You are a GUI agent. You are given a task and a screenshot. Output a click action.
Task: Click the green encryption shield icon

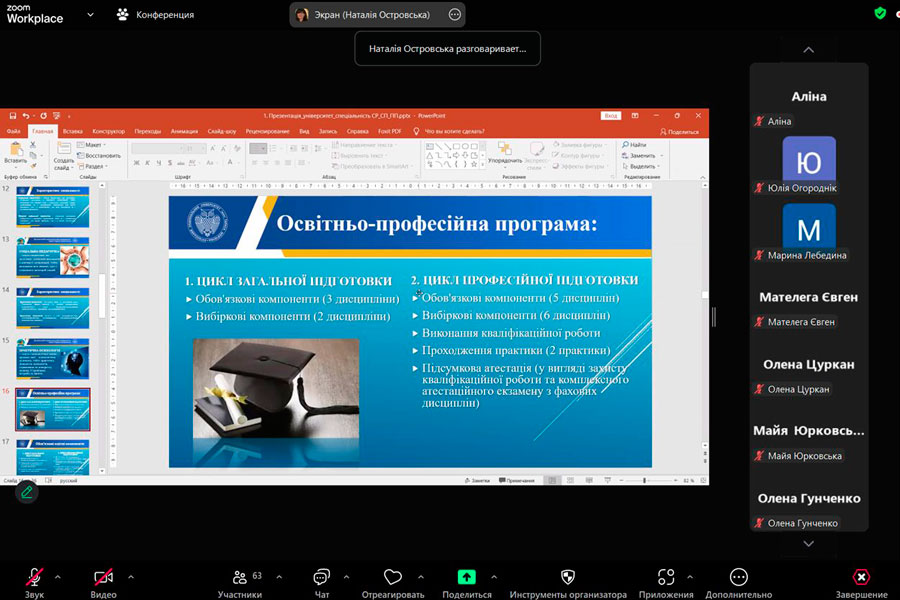click(x=879, y=13)
